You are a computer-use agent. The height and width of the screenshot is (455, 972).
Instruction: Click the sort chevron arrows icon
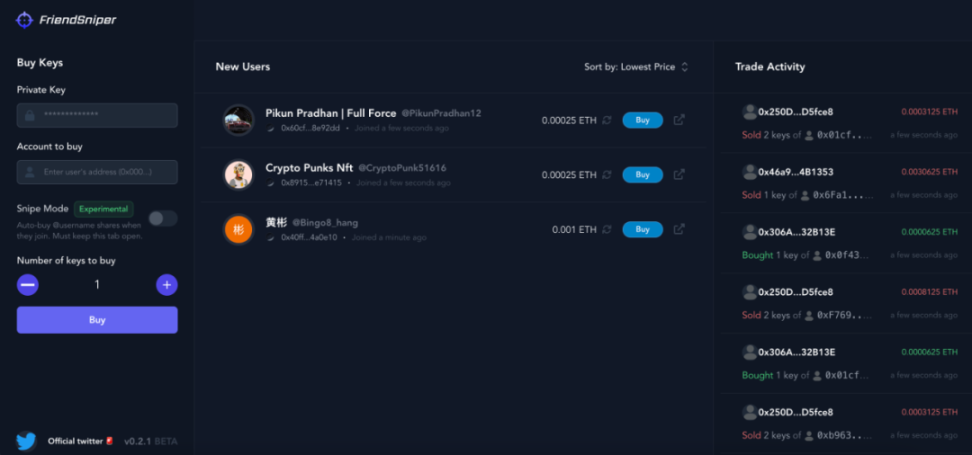click(684, 67)
